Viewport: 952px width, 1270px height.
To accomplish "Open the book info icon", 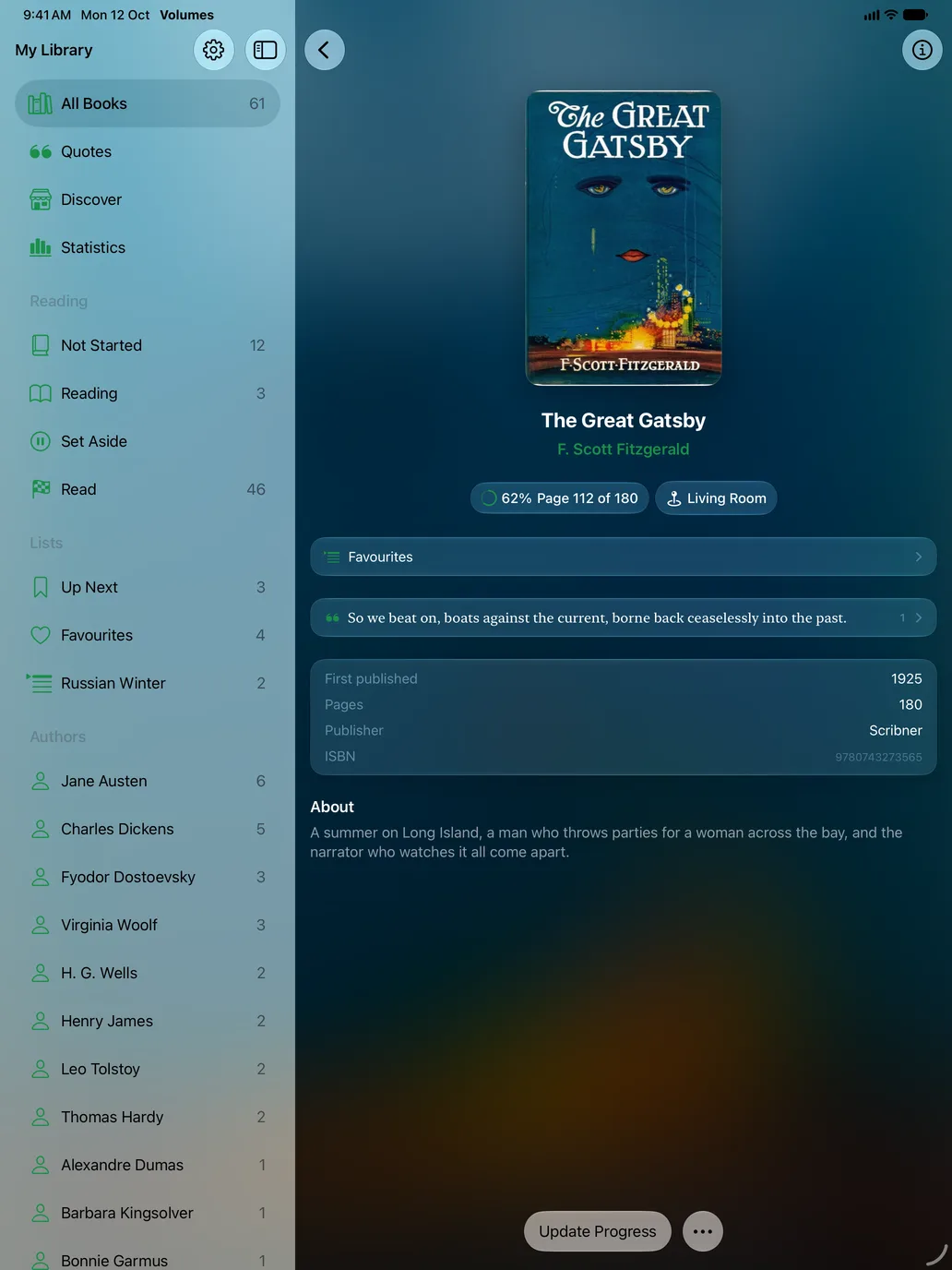I will (x=922, y=50).
